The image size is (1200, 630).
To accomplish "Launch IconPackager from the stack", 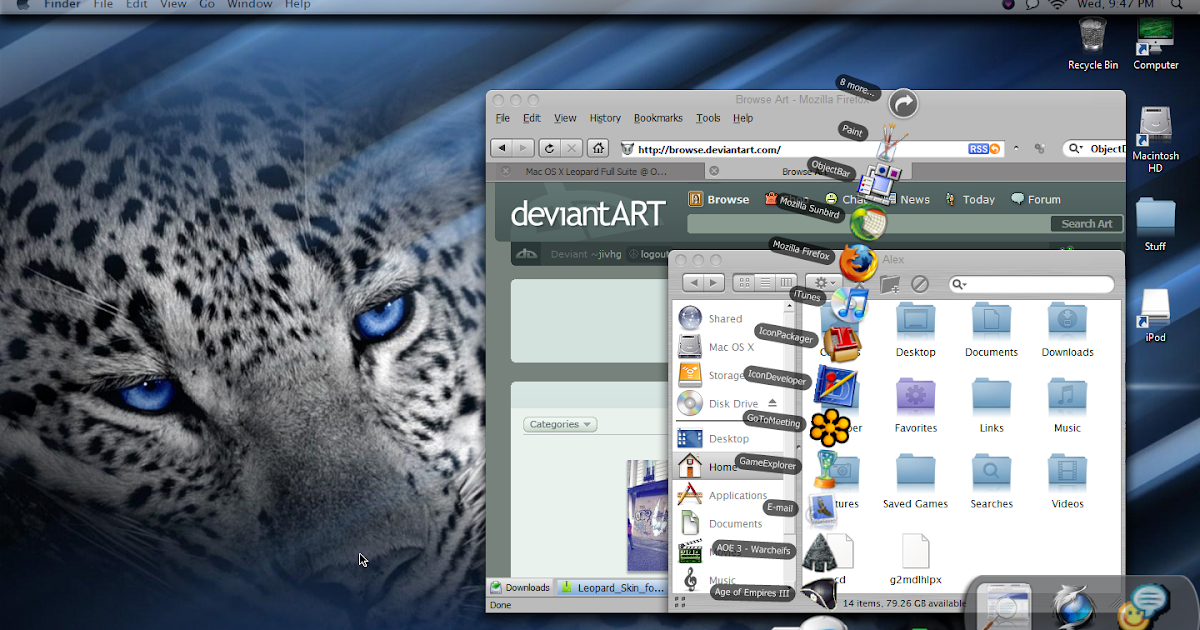I will point(841,345).
